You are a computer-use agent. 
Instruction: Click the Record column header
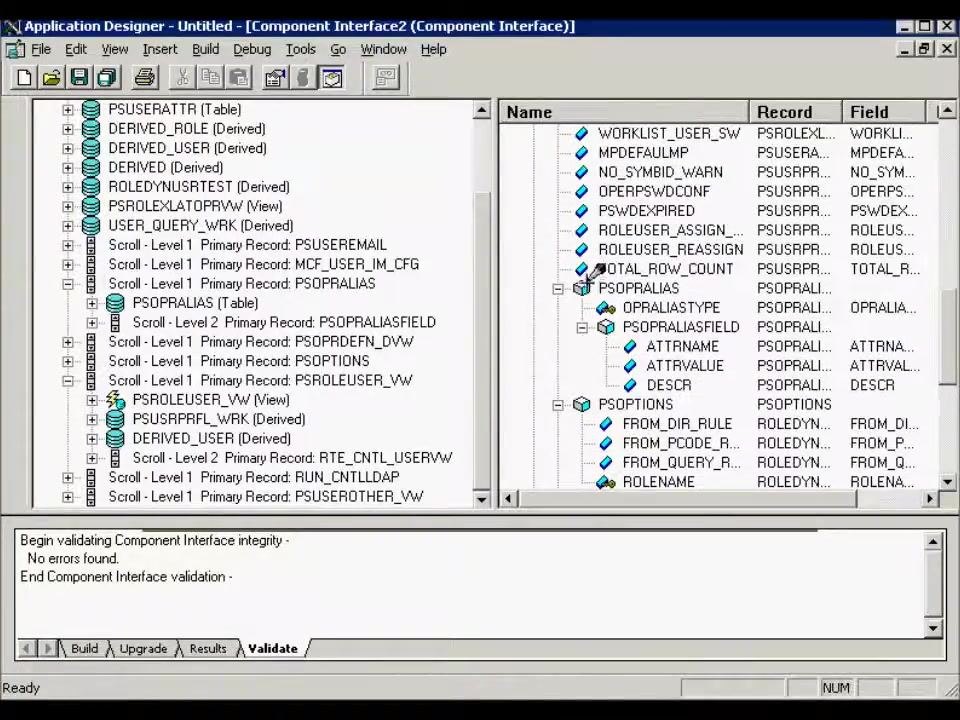point(796,112)
